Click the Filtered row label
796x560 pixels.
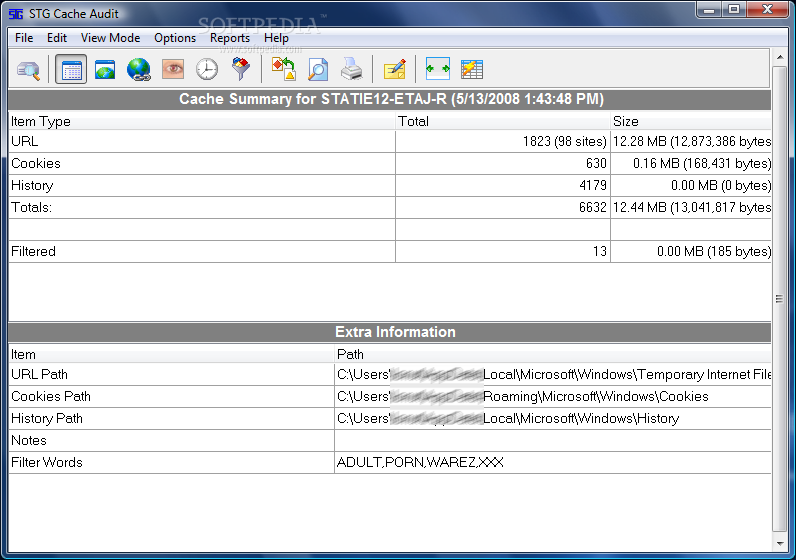pyautogui.click(x=33, y=251)
